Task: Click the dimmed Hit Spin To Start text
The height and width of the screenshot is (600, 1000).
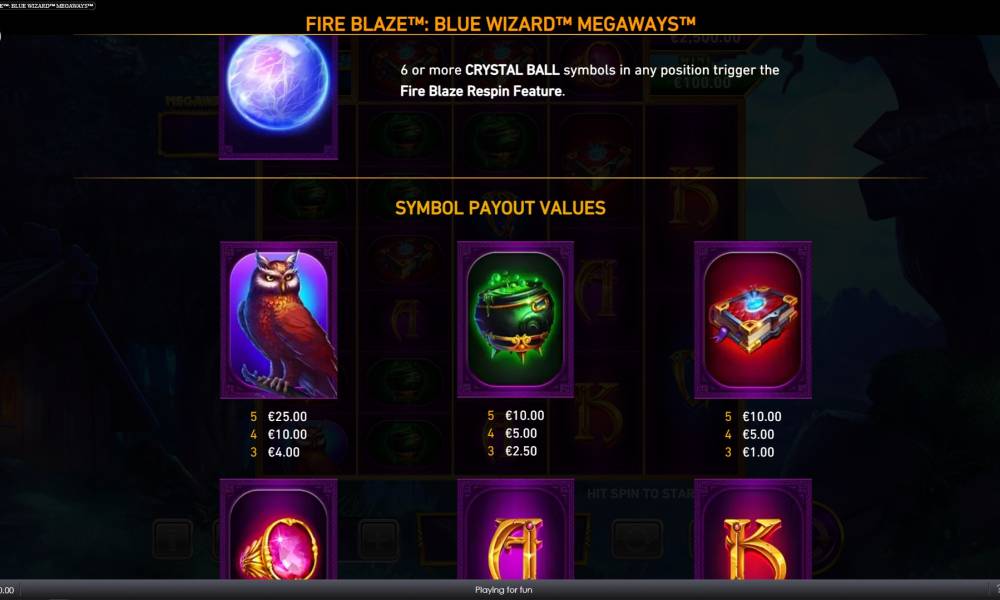Action: [x=640, y=494]
